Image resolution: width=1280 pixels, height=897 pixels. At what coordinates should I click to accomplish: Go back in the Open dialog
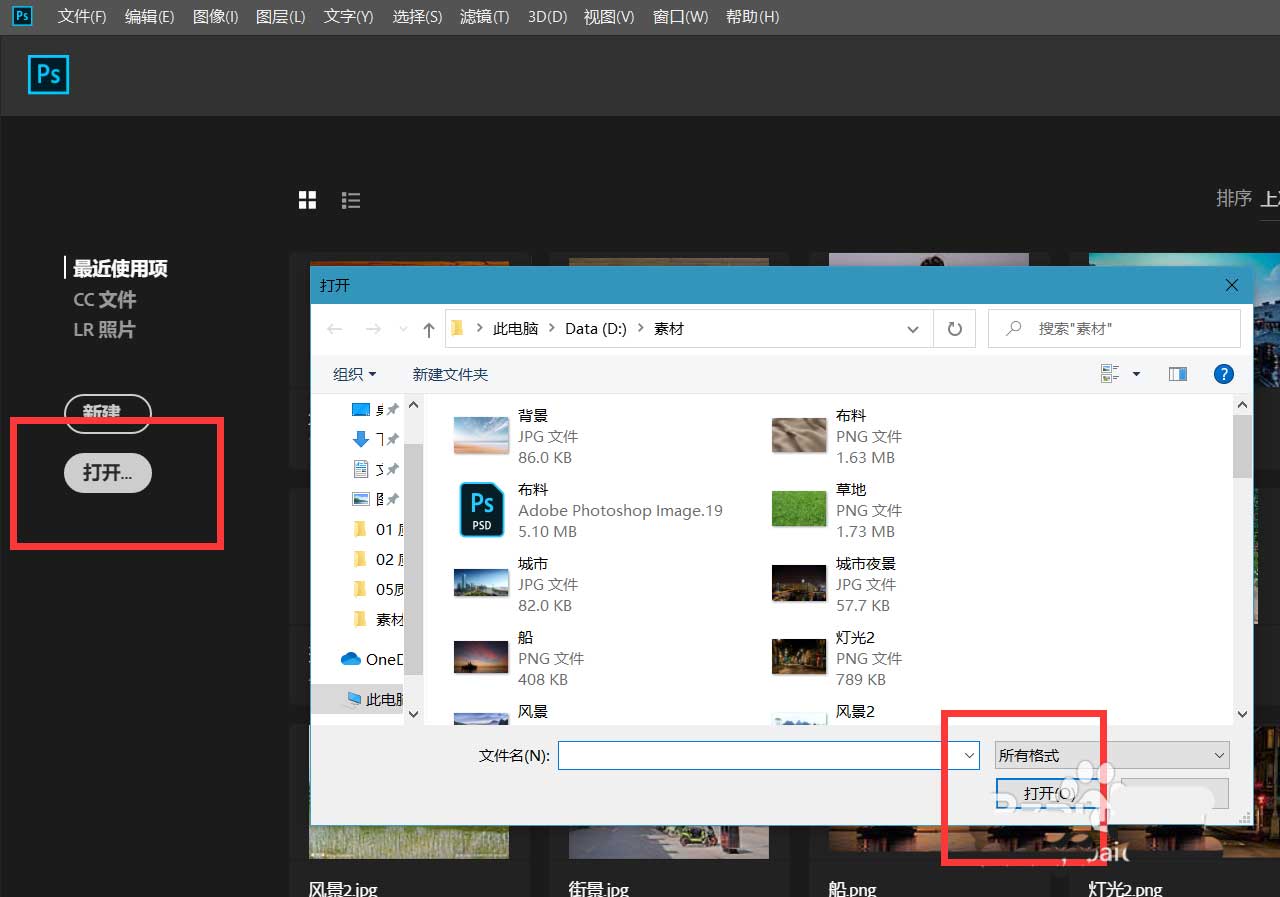point(335,329)
